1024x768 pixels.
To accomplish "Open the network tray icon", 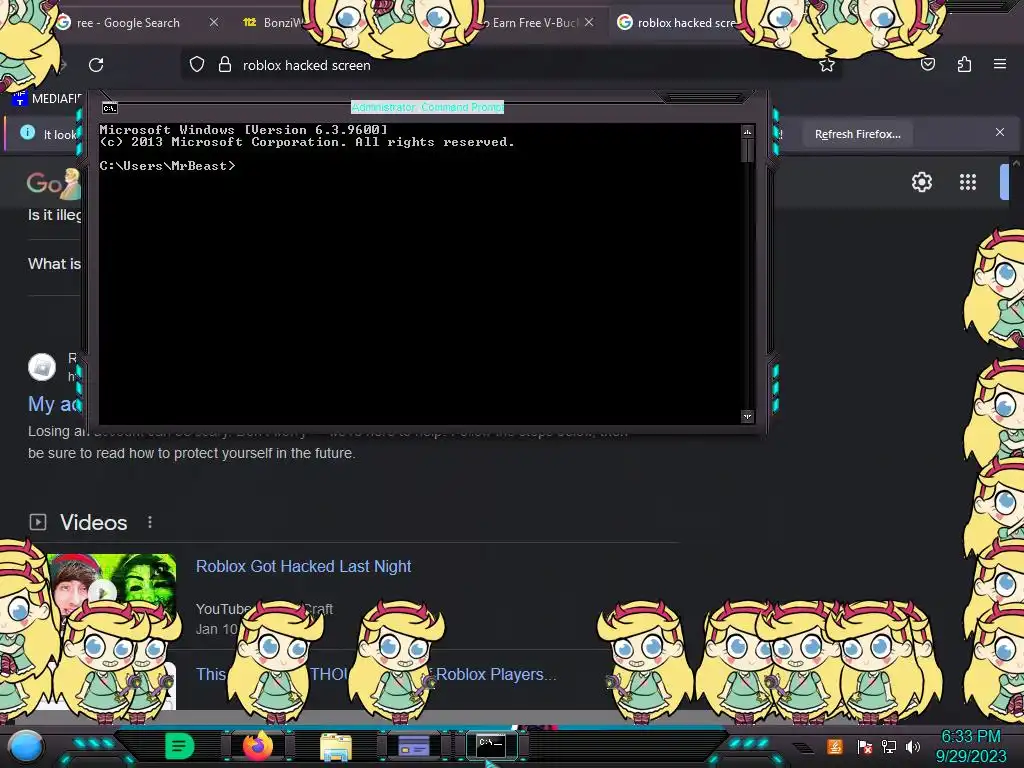I will click(888, 746).
